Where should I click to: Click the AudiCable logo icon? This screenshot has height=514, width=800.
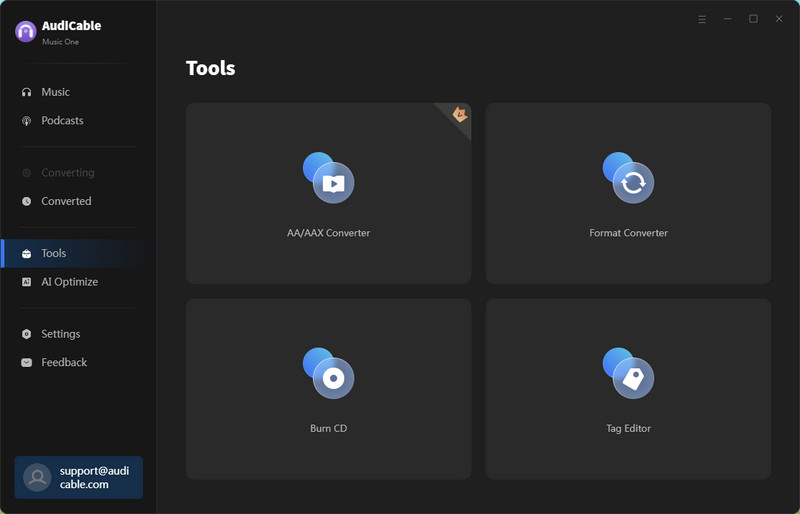26,32
